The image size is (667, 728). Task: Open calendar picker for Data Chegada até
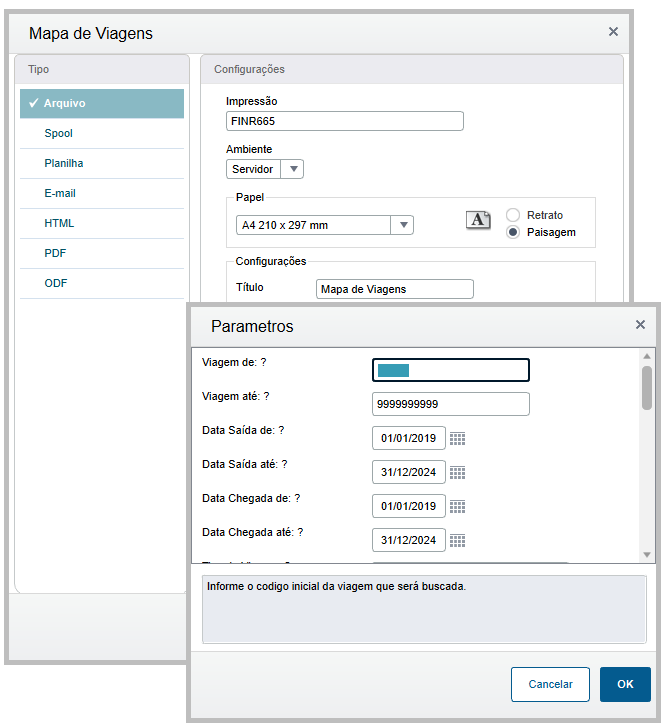[457, 540]
